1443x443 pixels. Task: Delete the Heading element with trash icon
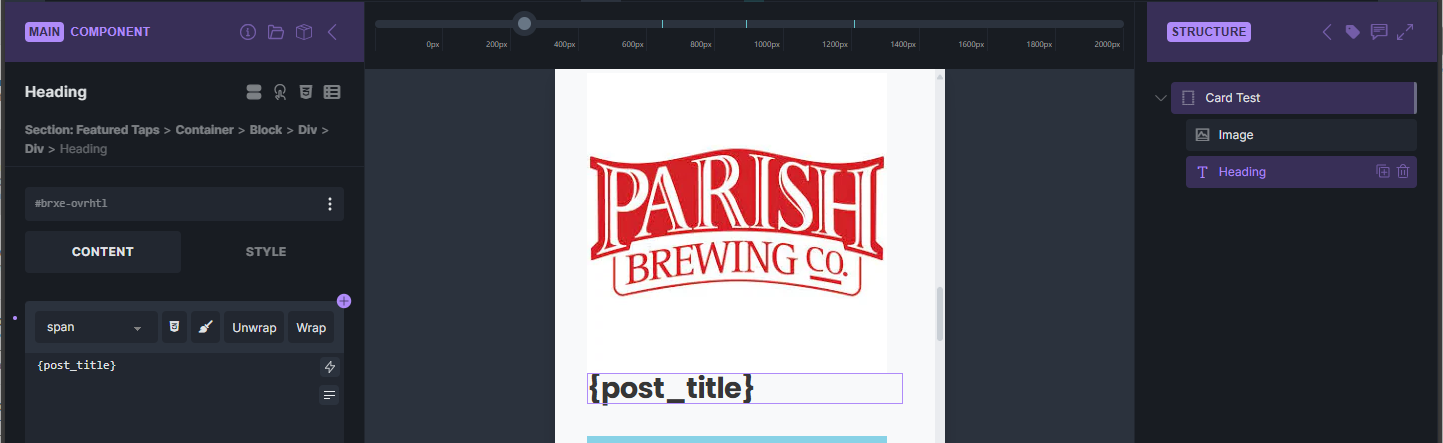coord(1403,172)
